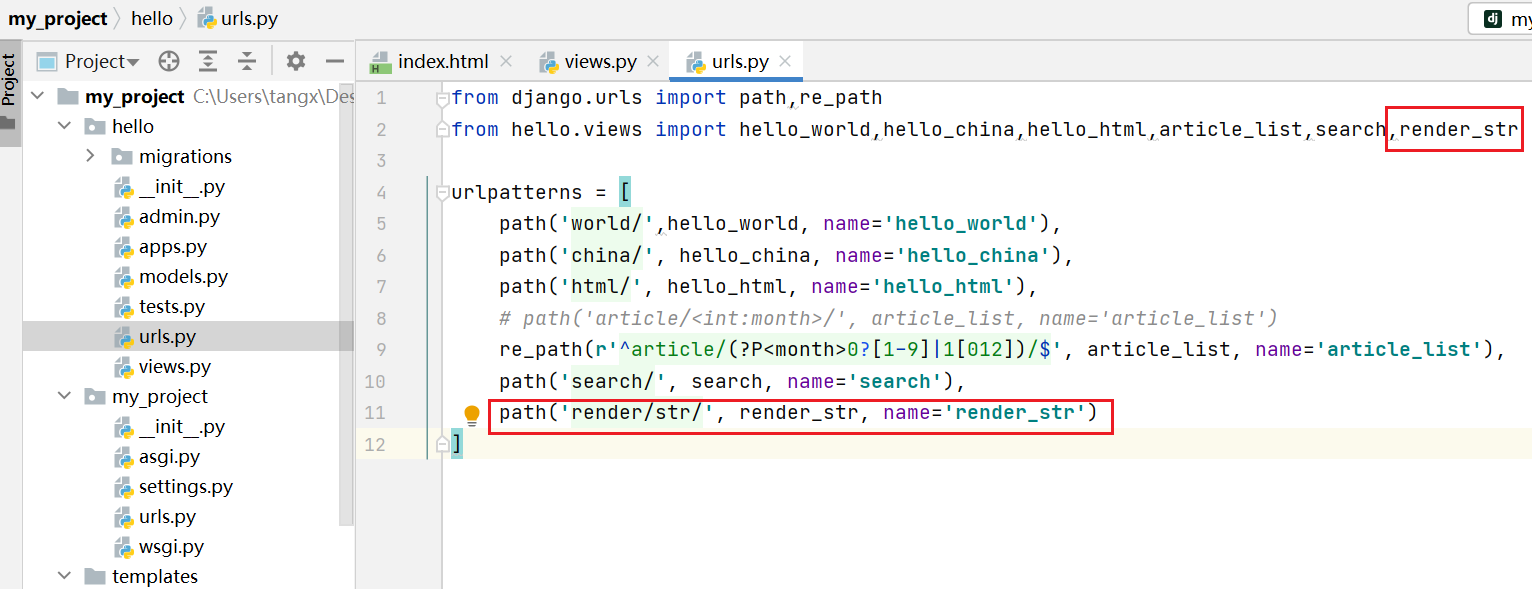The height and width of the screenshot is (589, 1532).
Task: Open the Django run configuration selector
Action: tap(1500, 18)
